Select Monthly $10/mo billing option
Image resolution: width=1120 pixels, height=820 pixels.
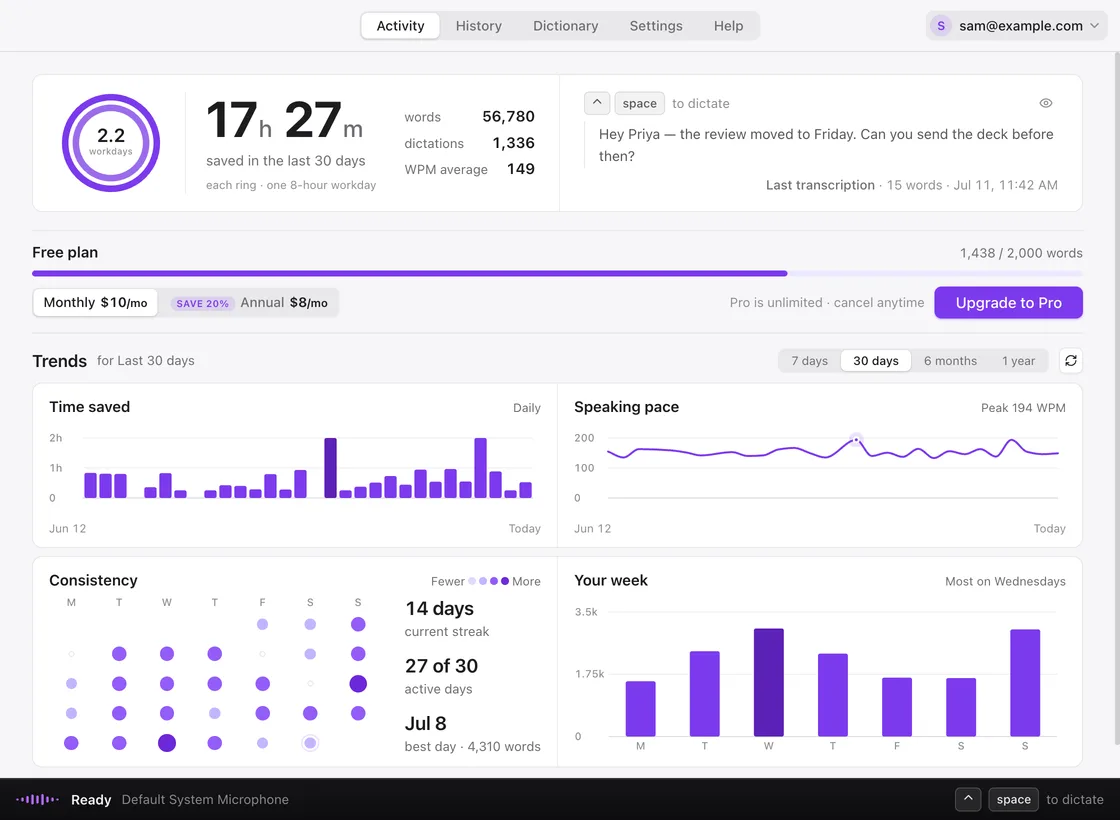click(95, 303)
